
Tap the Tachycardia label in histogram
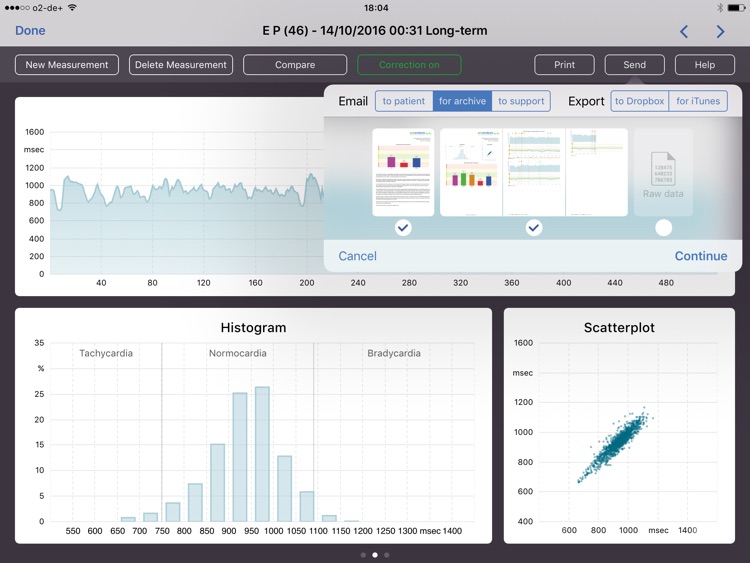click(106, 353)
